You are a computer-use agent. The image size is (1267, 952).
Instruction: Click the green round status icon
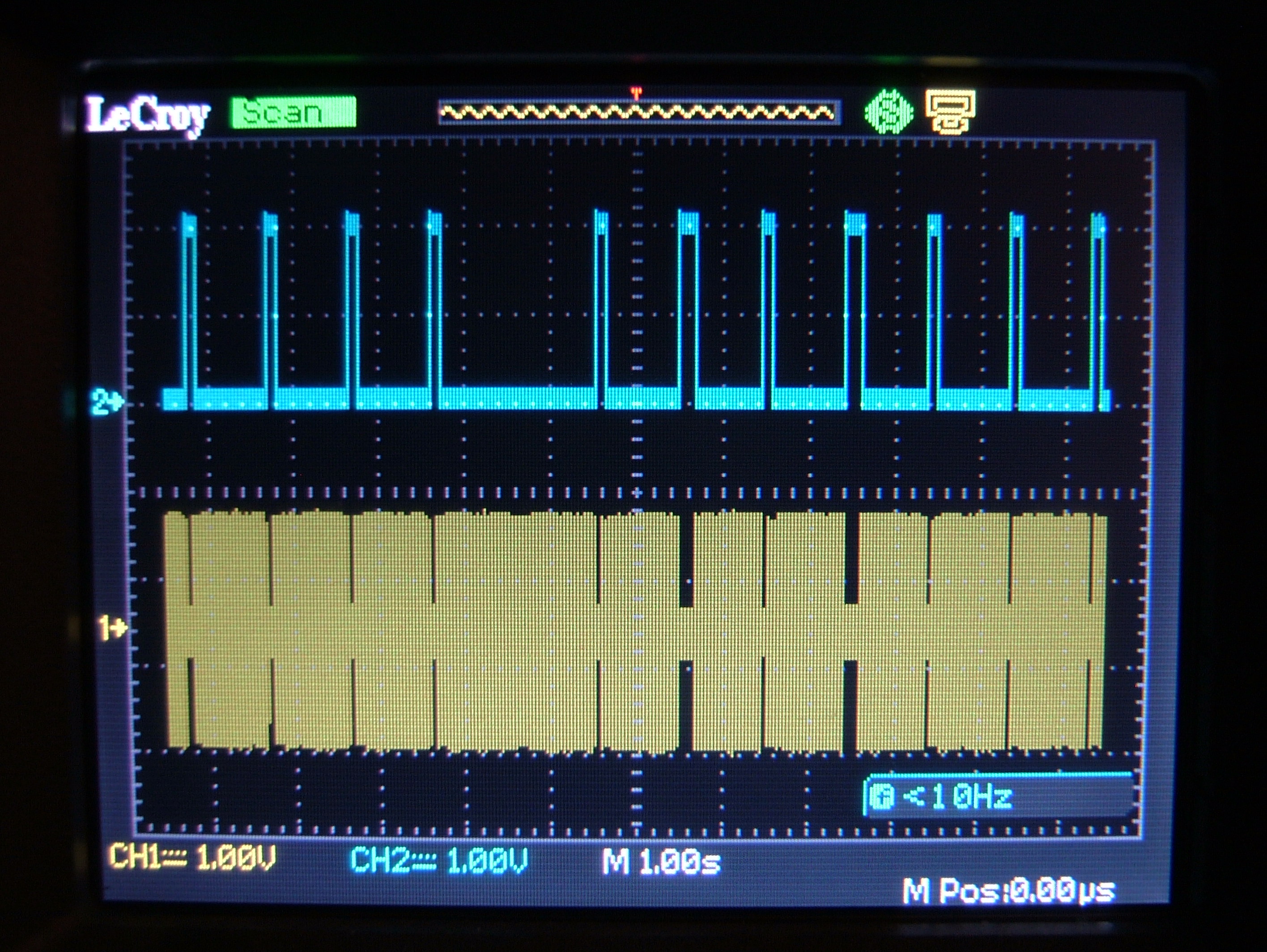click(889, 112)
